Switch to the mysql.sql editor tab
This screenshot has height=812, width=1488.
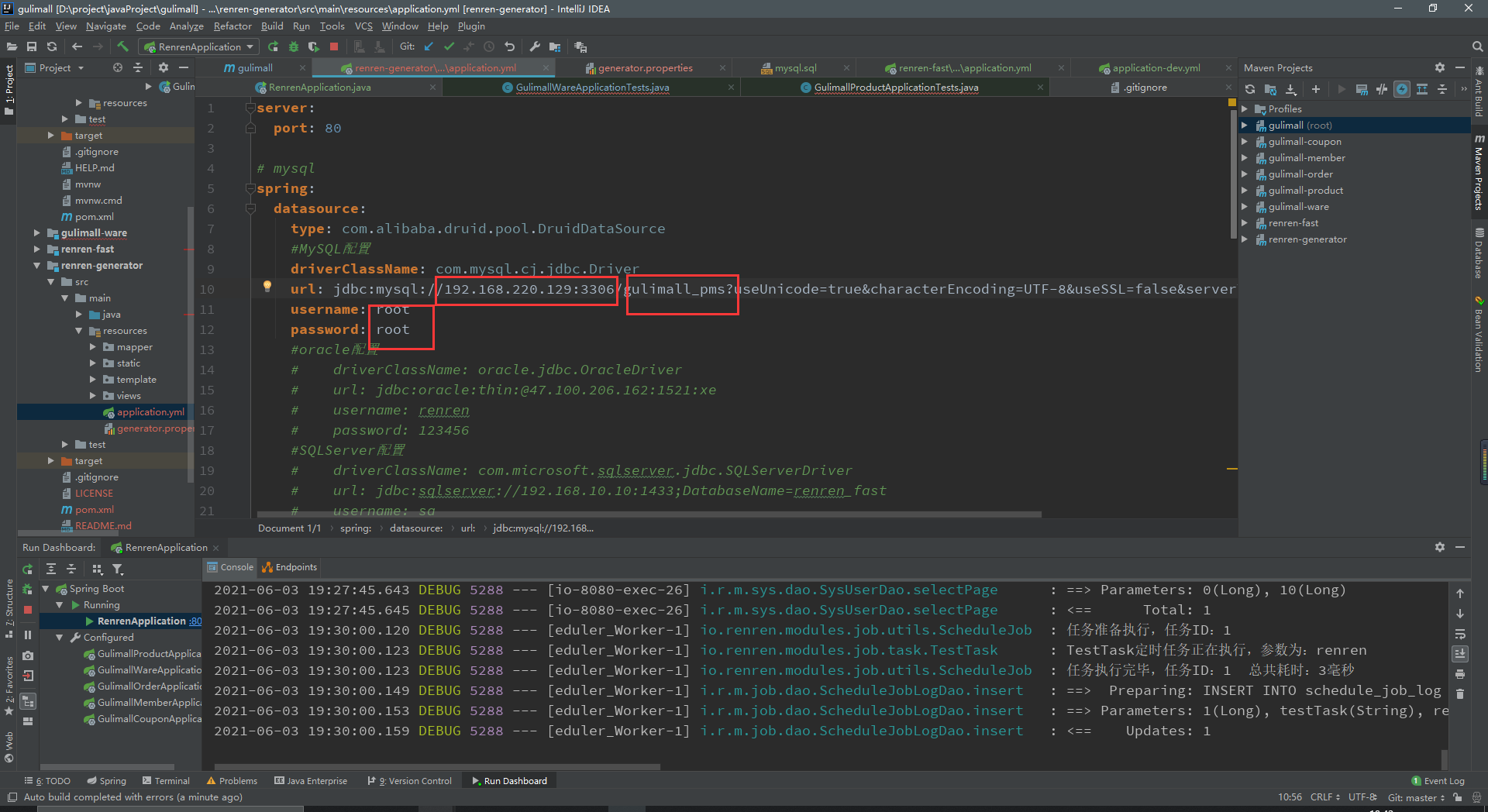point(795,67)
